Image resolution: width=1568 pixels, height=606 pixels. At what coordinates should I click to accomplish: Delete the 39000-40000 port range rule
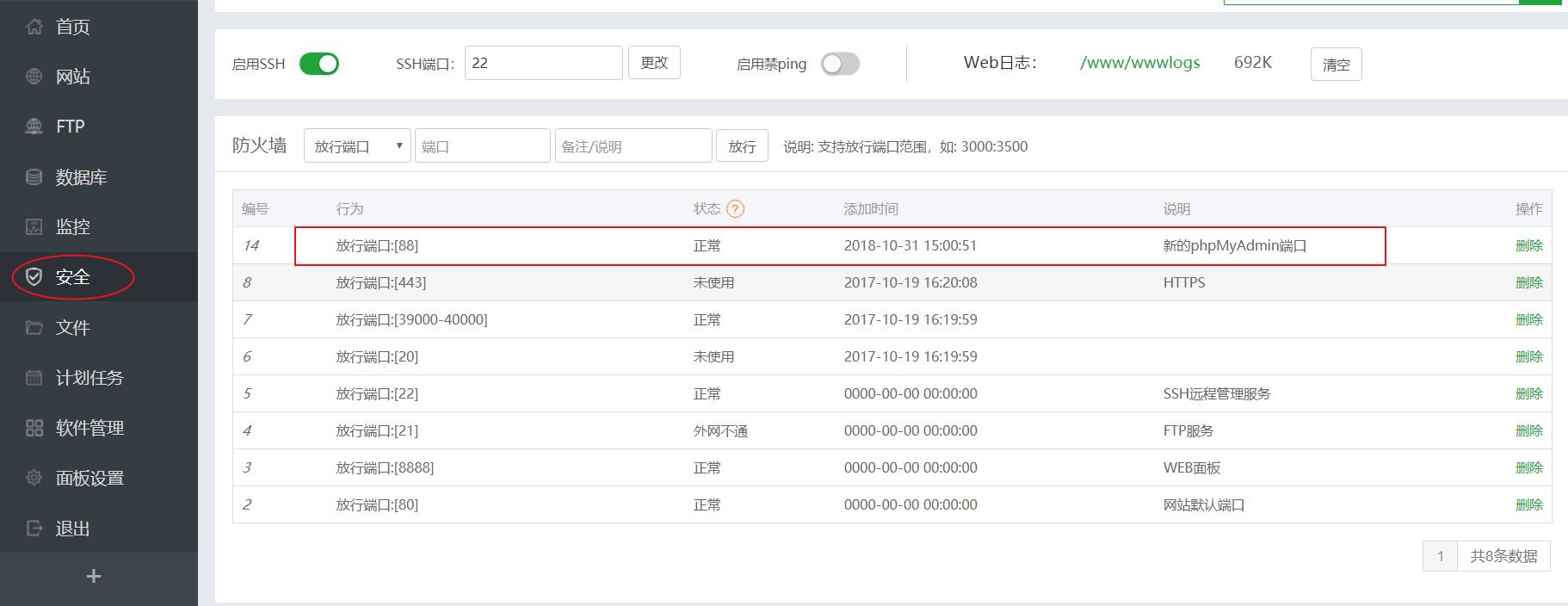click(1529, 319)
